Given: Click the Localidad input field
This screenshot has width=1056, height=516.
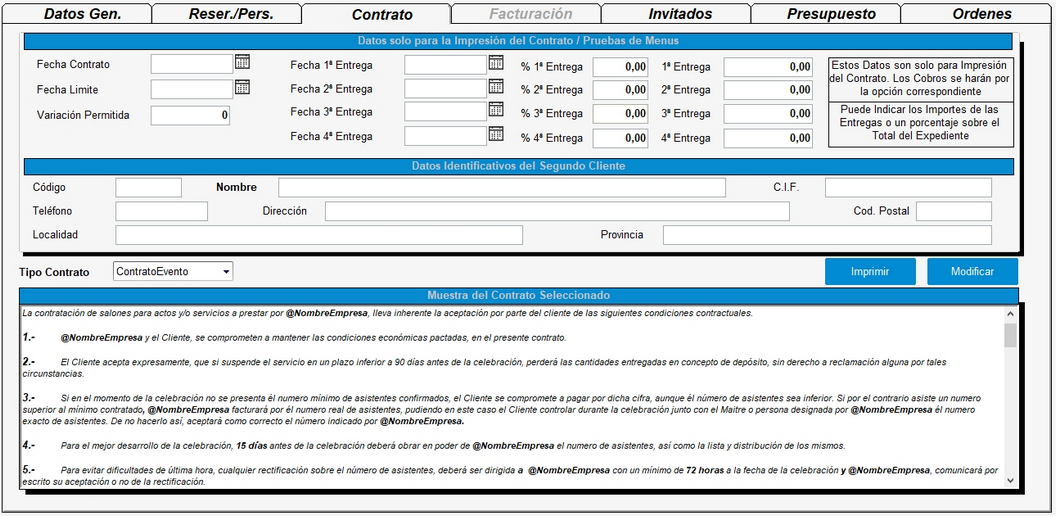Looking at the screenshot, I should pyautogui.click(x=319, y=234).
